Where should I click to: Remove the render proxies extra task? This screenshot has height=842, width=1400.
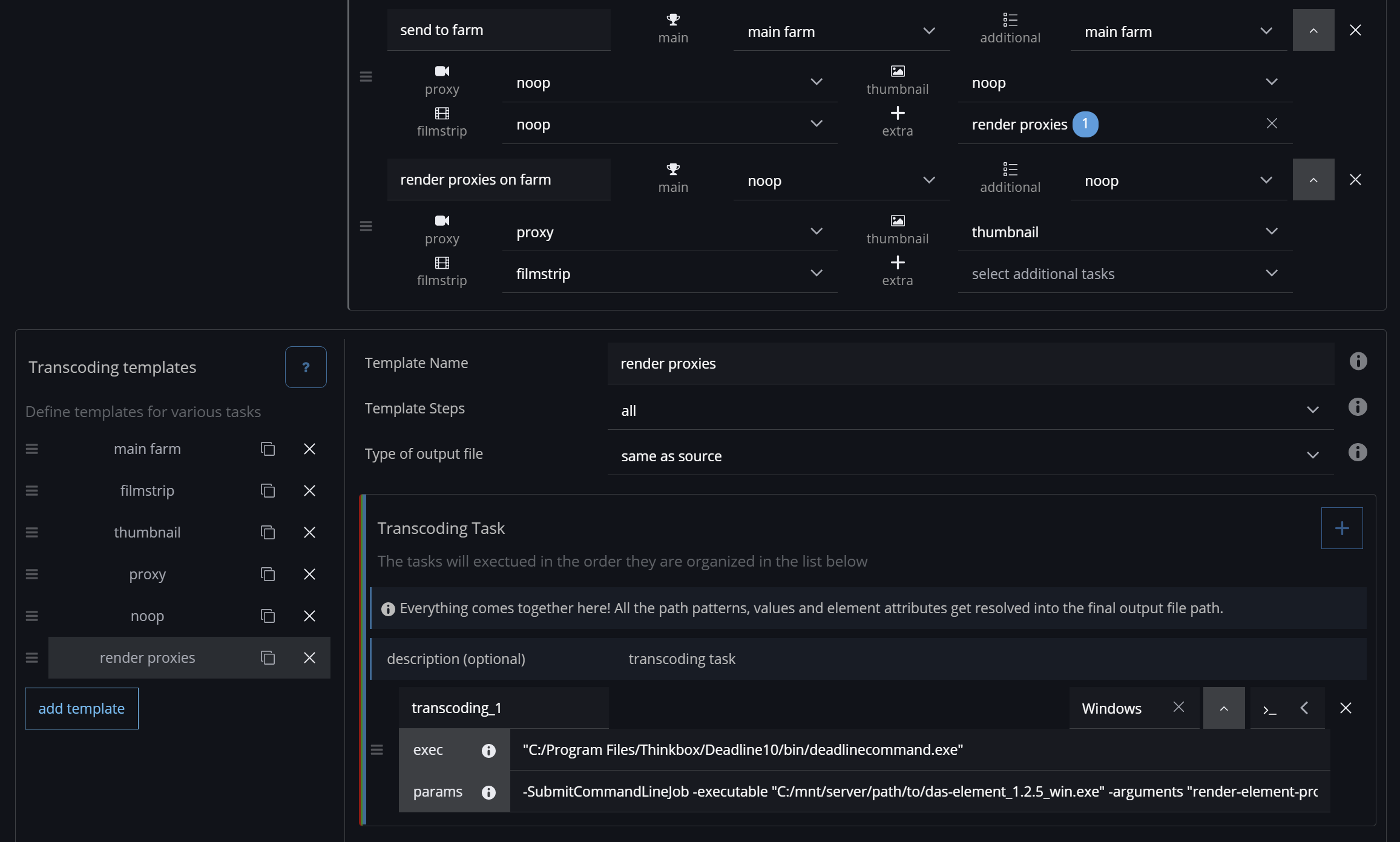pos(1272,123)
